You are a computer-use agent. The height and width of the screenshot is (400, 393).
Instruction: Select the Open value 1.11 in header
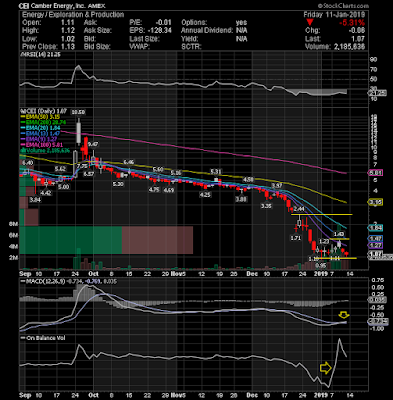pos(68,23)
